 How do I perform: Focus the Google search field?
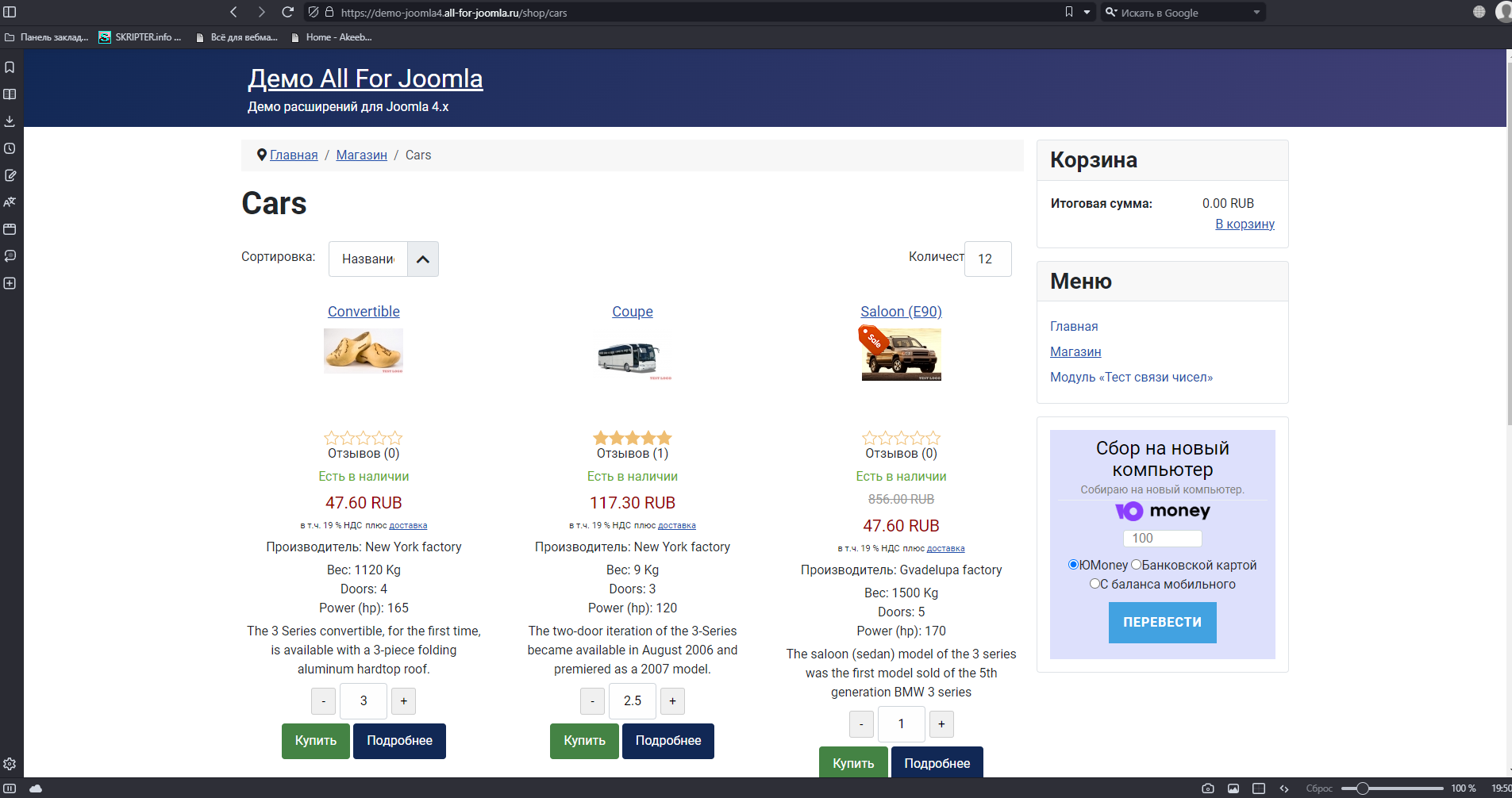(x=1183, y=13)
